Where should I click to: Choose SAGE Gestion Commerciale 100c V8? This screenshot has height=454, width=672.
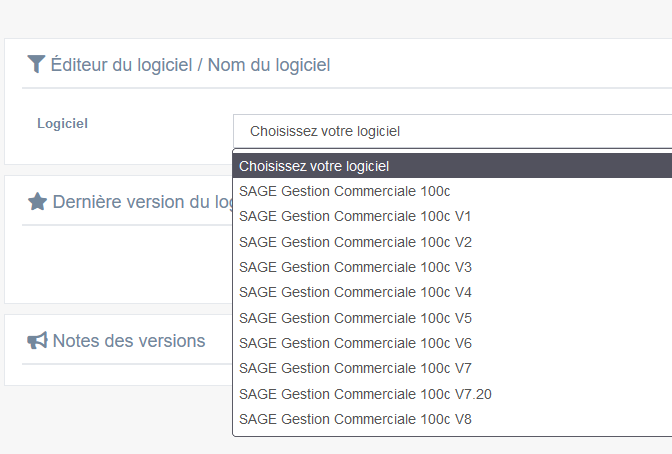pos(355,419)
